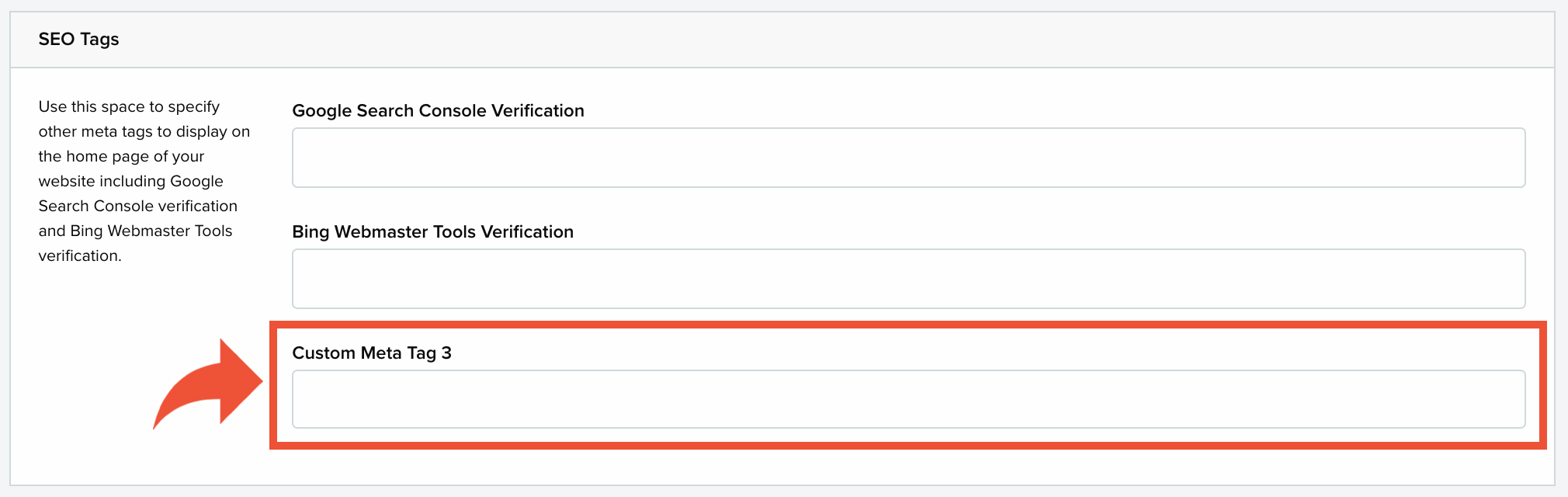The height and width of the screenshot is (497, 1568).
Task: Click the Custom Meta Tag 3 label
Action: [372, 353]
